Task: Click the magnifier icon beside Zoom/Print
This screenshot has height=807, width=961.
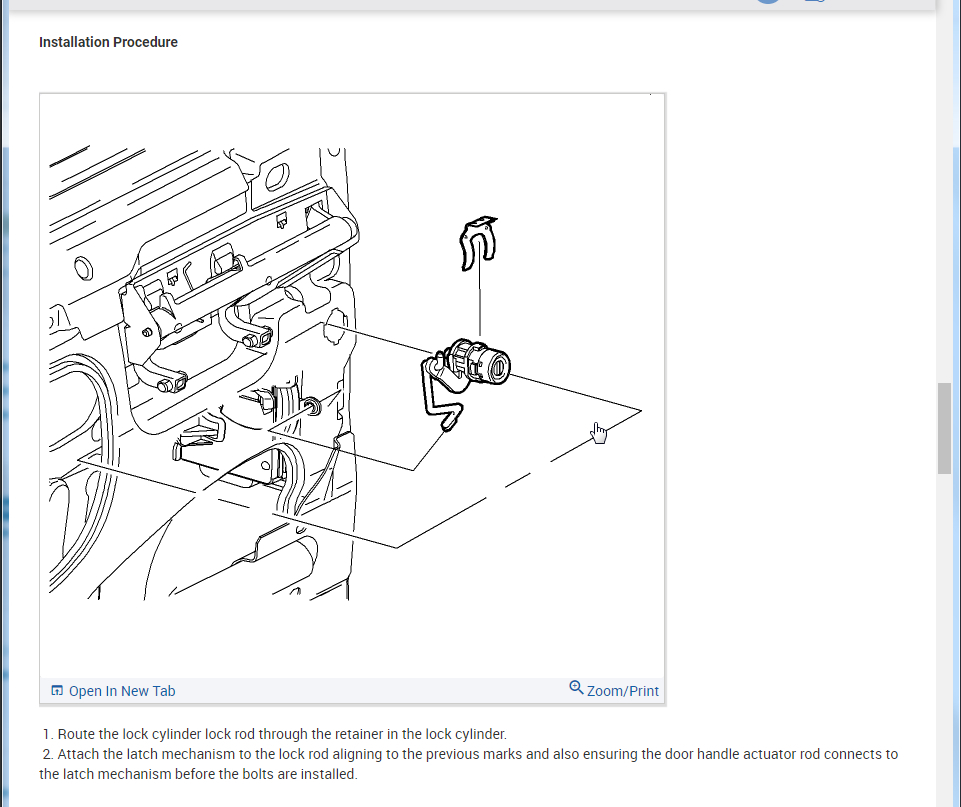Action: coord(576,688)
